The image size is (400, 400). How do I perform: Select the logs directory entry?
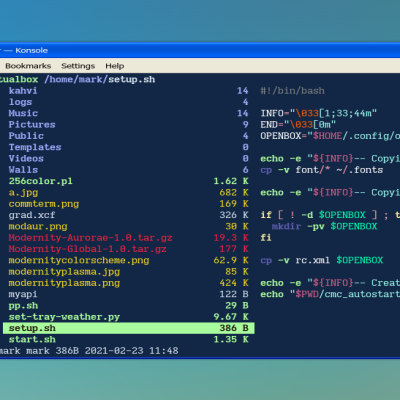click(x=128, y=102)
